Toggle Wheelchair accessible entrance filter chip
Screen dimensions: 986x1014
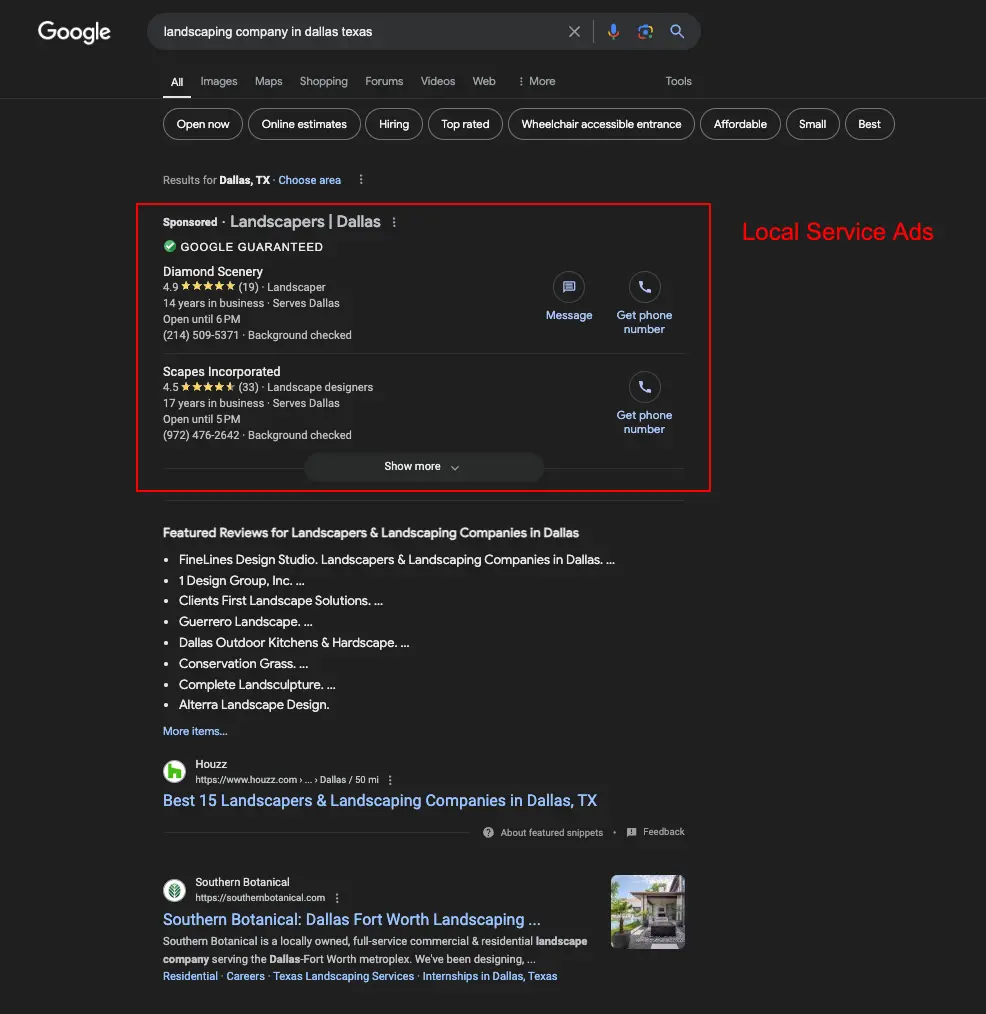pos(601,124)
